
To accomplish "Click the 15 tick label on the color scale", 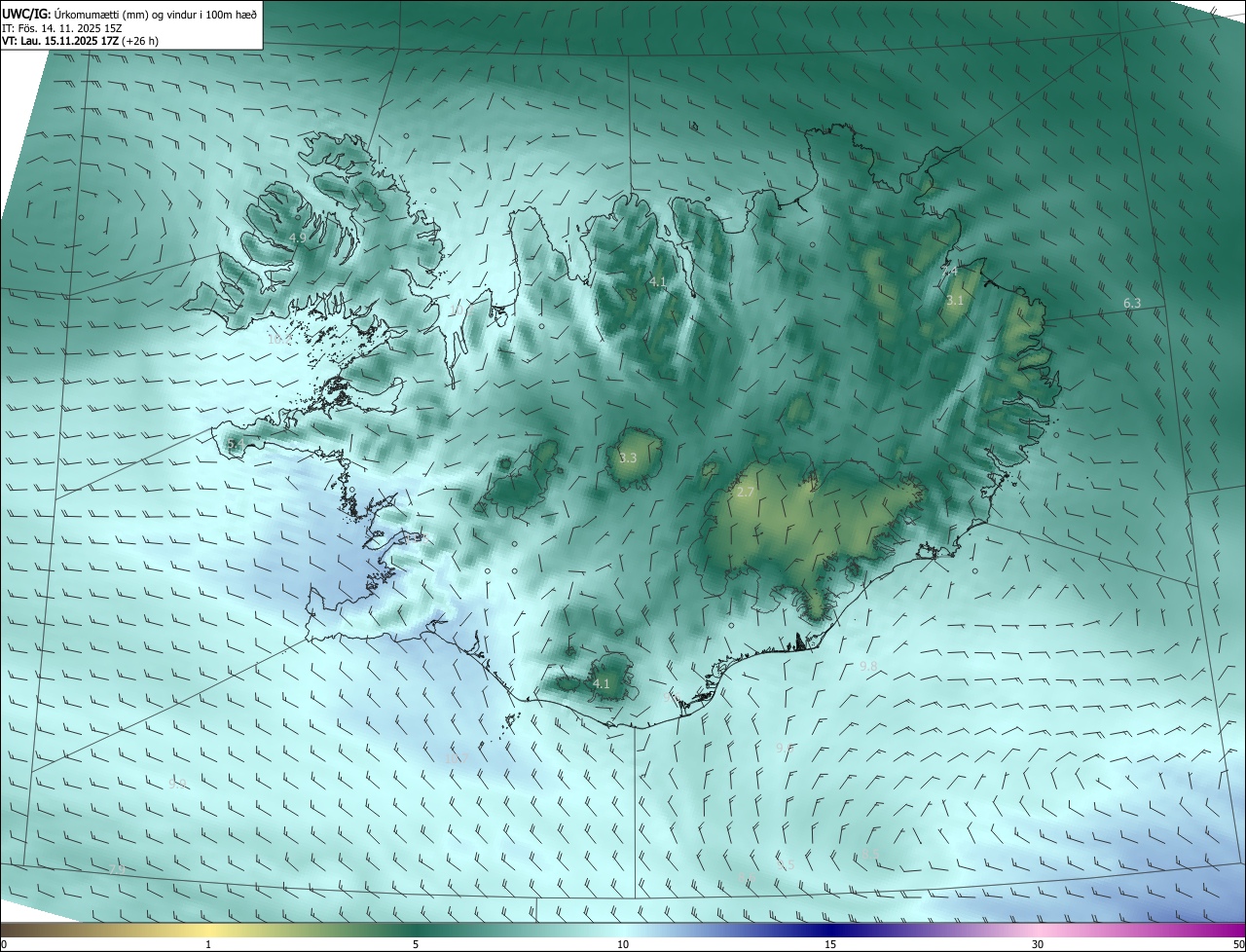I will click(x=830, y=944).
